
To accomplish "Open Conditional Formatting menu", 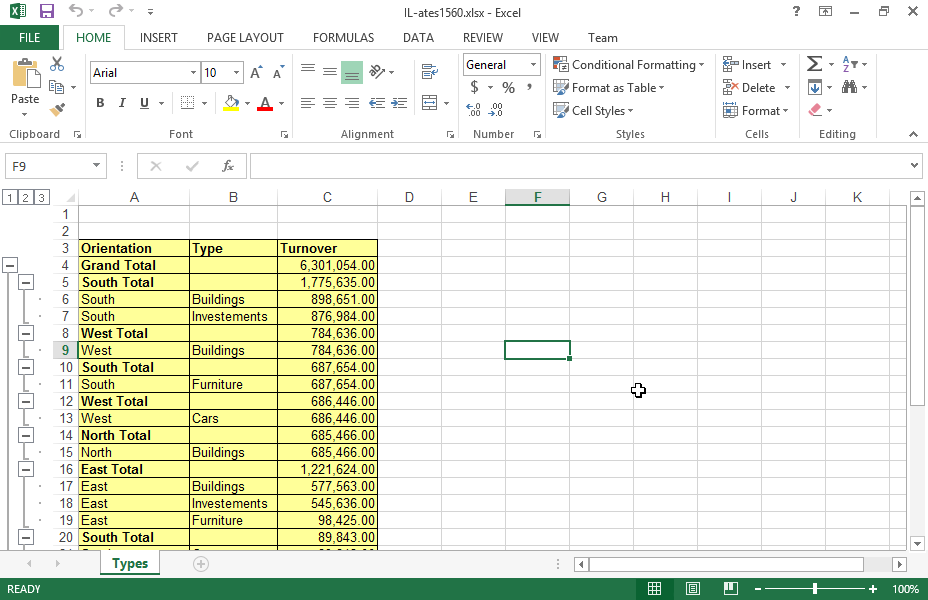I will pyautogui.click(x=628, y=65).
